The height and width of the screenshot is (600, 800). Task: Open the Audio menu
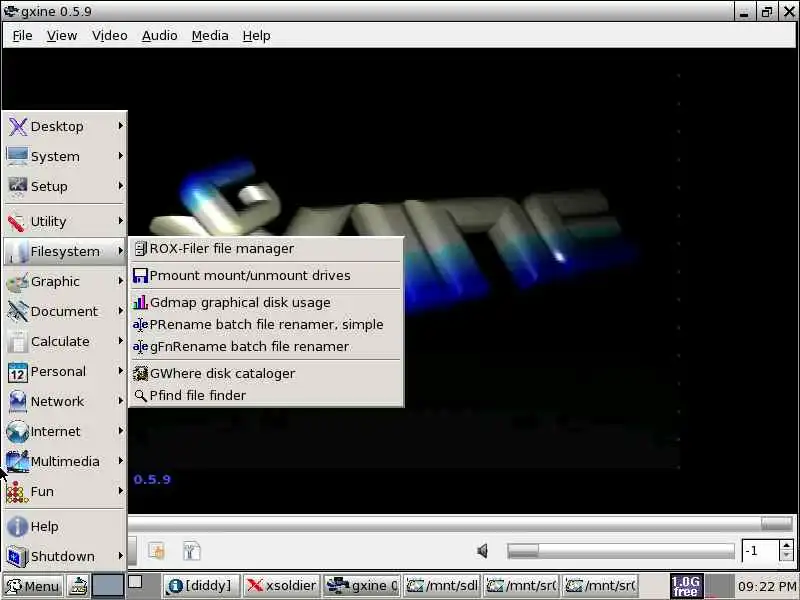159,36
